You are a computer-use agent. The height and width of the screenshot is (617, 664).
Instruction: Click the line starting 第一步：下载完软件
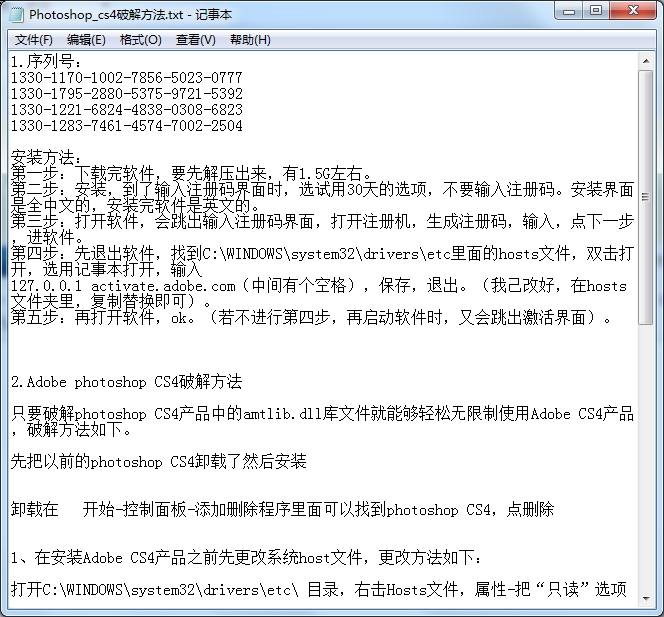pyautogui.click(x=191, y=174)
